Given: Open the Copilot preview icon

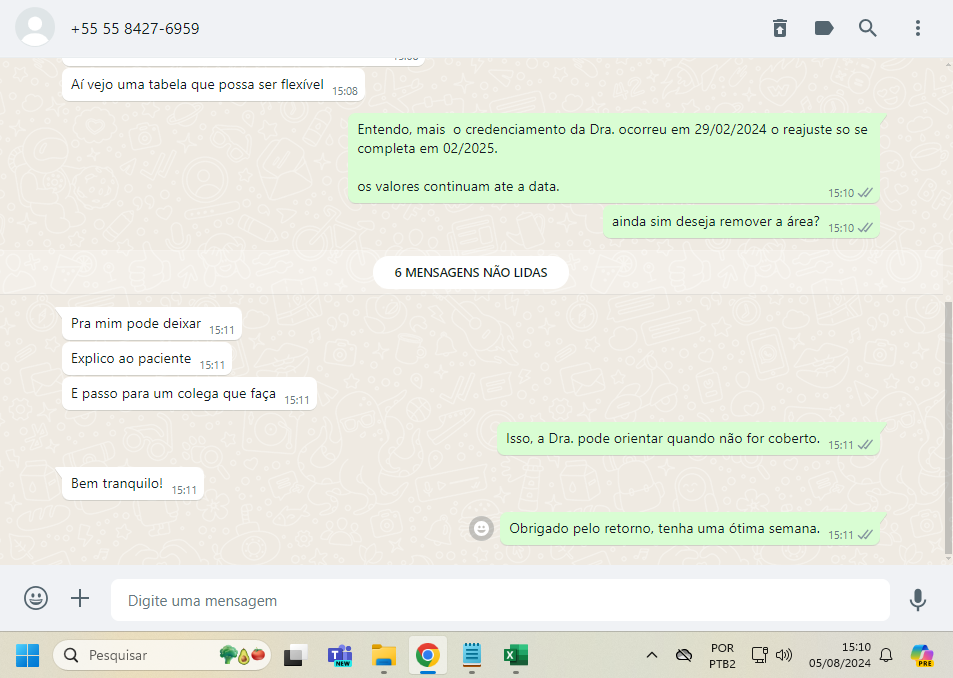Looking at the screenshot, I should 922,655.
